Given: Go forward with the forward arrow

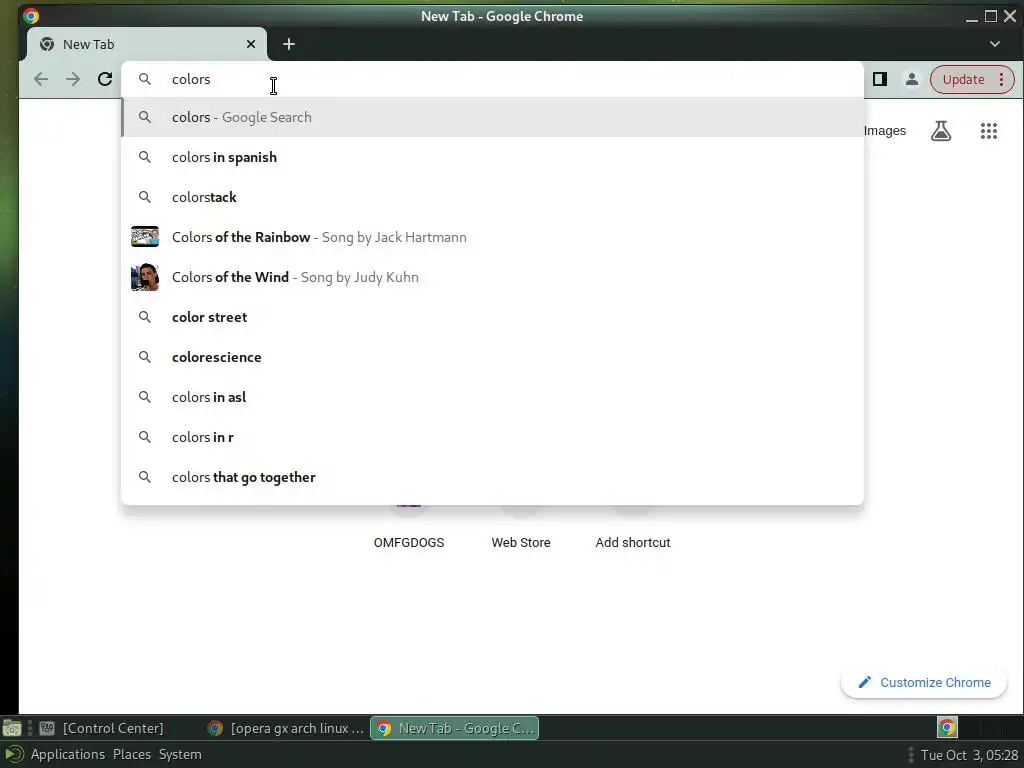Looking at the screenshot, I should coord(73,79).
